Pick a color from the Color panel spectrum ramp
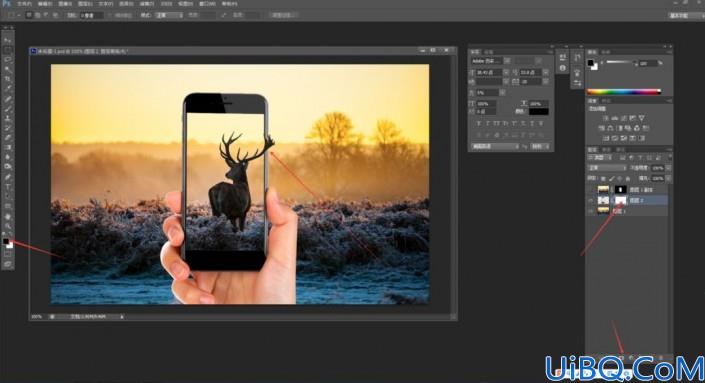Image resolution: width=705 pixels, height=383 pixels. (x=624, y=92)
